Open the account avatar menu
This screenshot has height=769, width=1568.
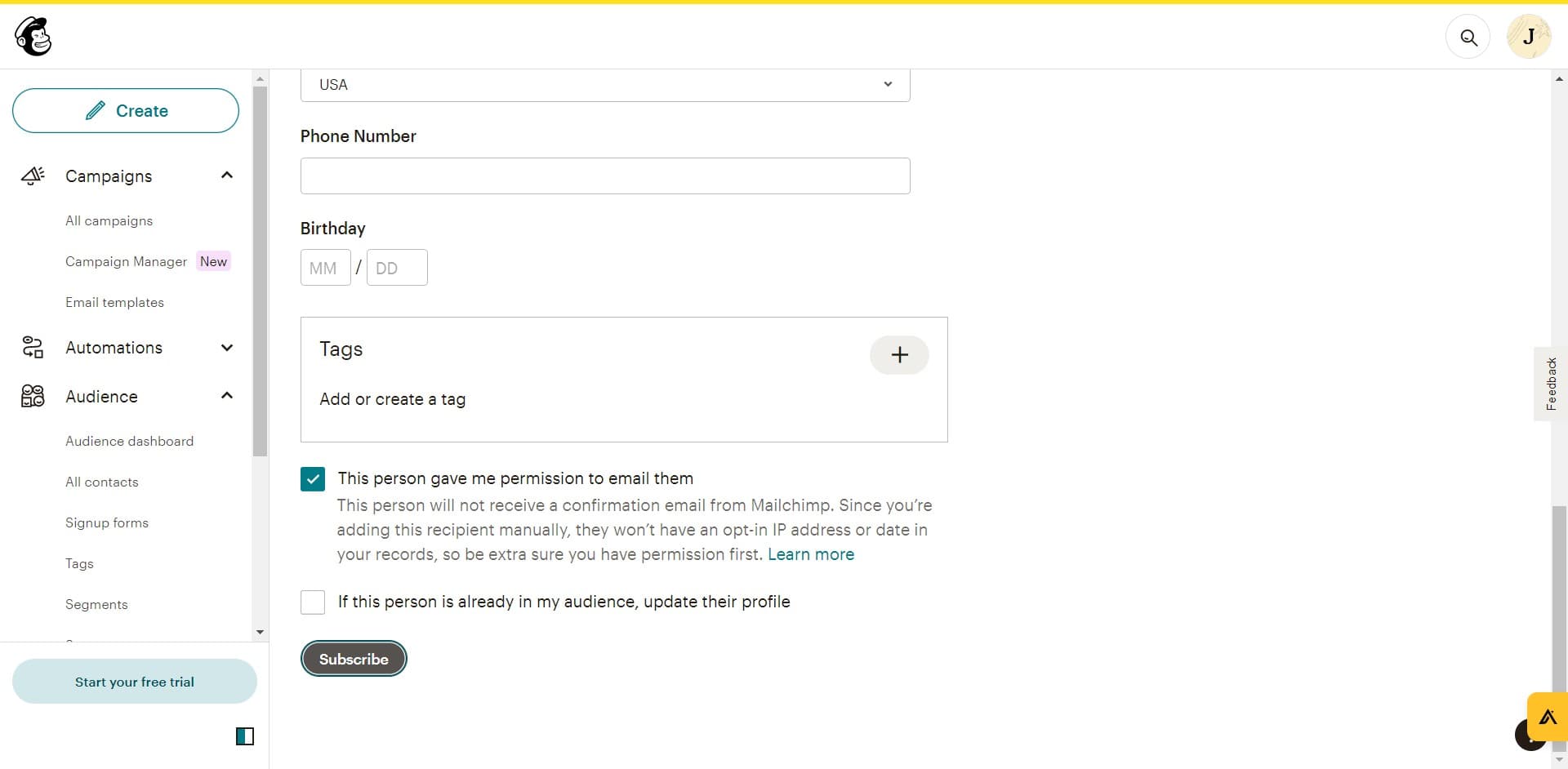pos(1529,37)
